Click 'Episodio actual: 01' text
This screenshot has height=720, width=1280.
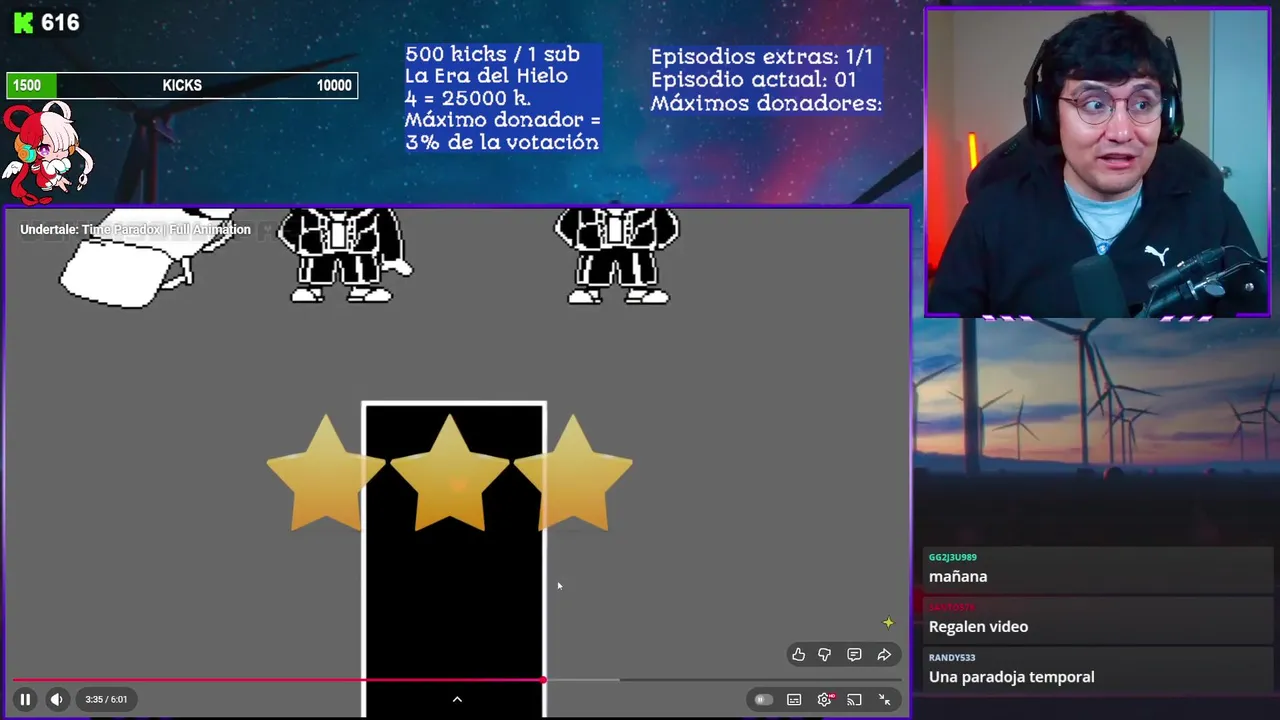pos(753,80)
